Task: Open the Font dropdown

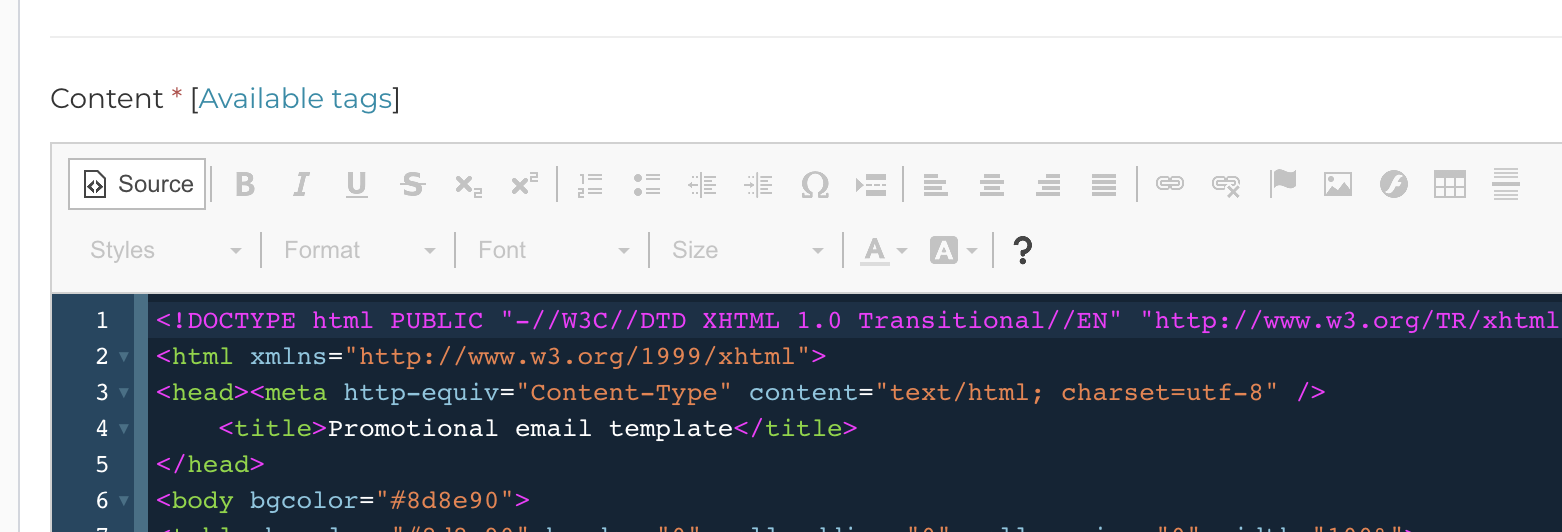Action: coord(552,250)
